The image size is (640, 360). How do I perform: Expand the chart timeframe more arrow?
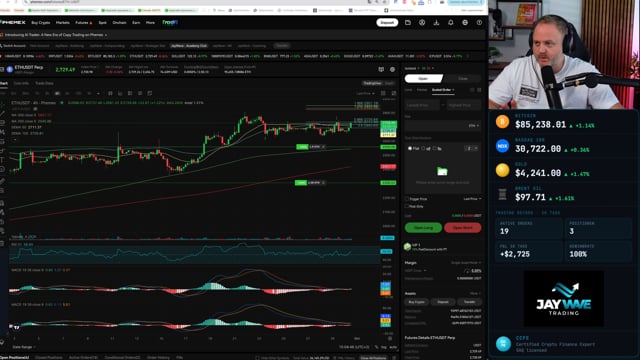tap(98, 93)
